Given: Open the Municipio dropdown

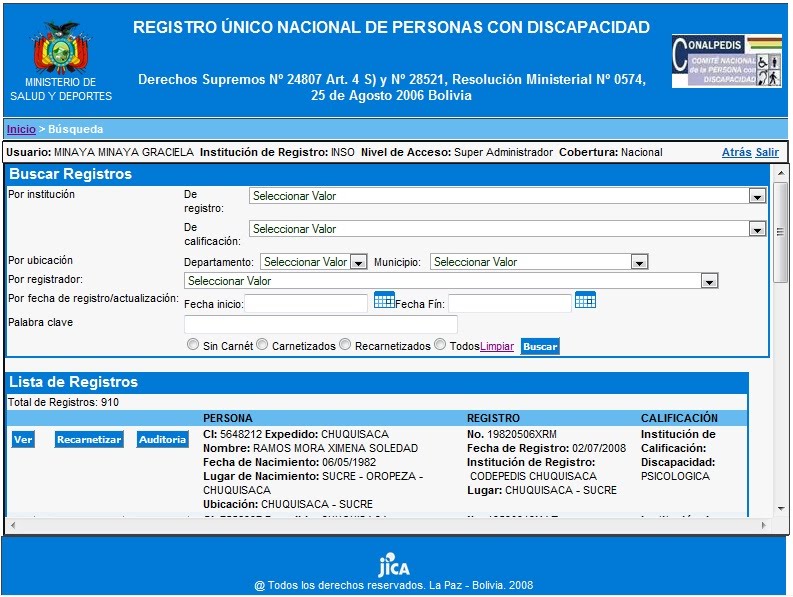Looking at the screenshot, I should point(539,262).
